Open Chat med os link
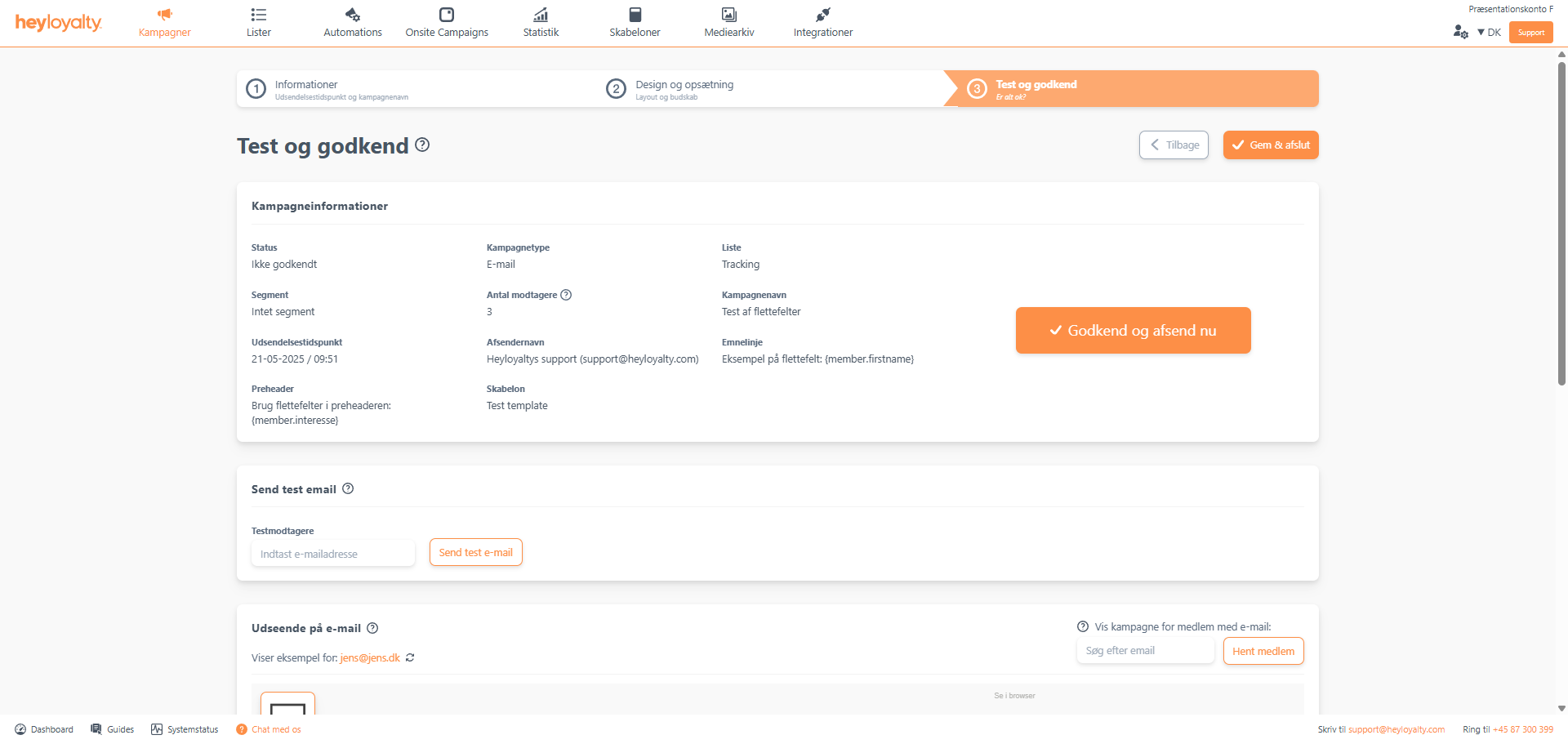The image size is (1568, 744). click(x=275, y=729)
